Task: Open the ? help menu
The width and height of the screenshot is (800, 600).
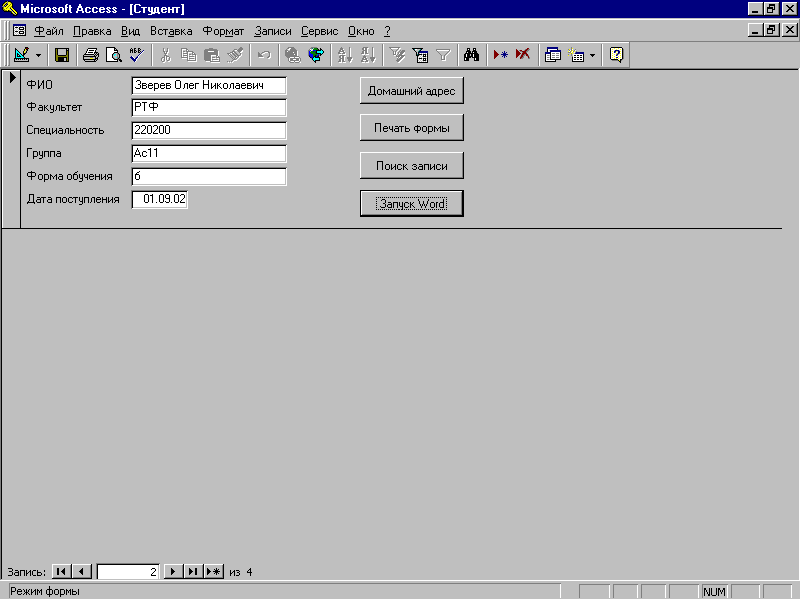Action: tap(387, 31)
